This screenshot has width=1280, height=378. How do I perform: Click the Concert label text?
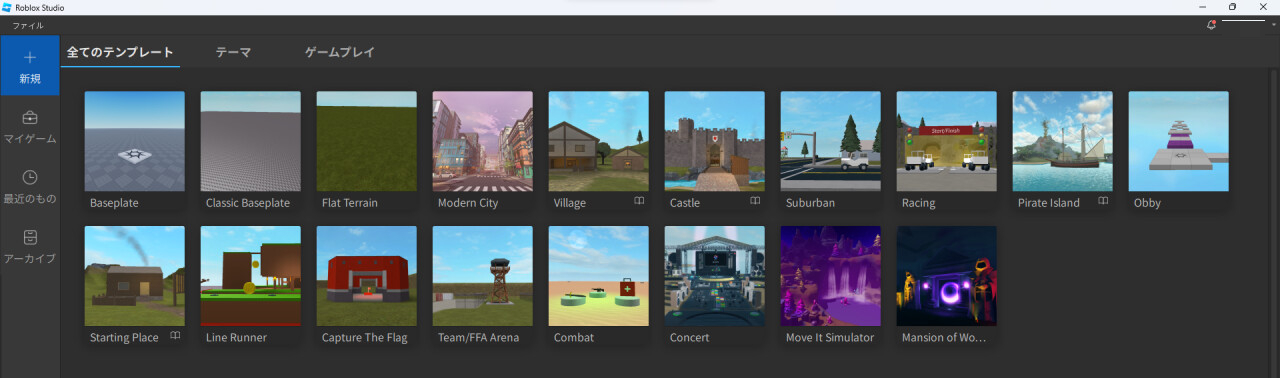pos(689,338)
